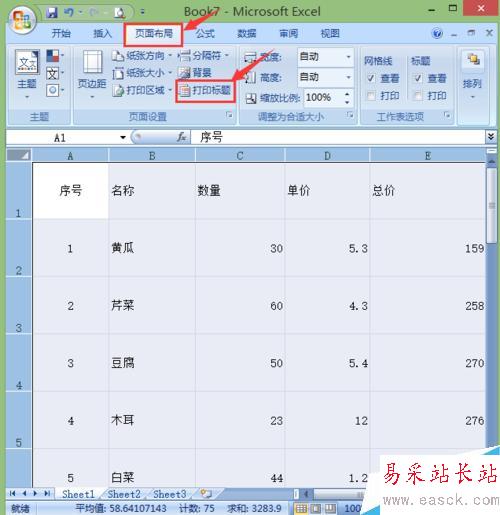Screen dimensions: 500x515
Task: Select column D header
Action: [327, 155]
